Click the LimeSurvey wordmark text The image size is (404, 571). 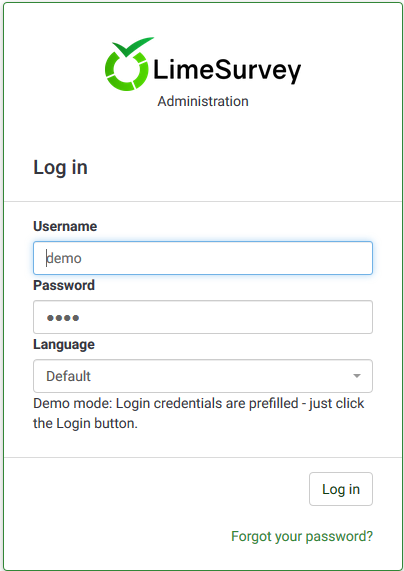[227, 70]
